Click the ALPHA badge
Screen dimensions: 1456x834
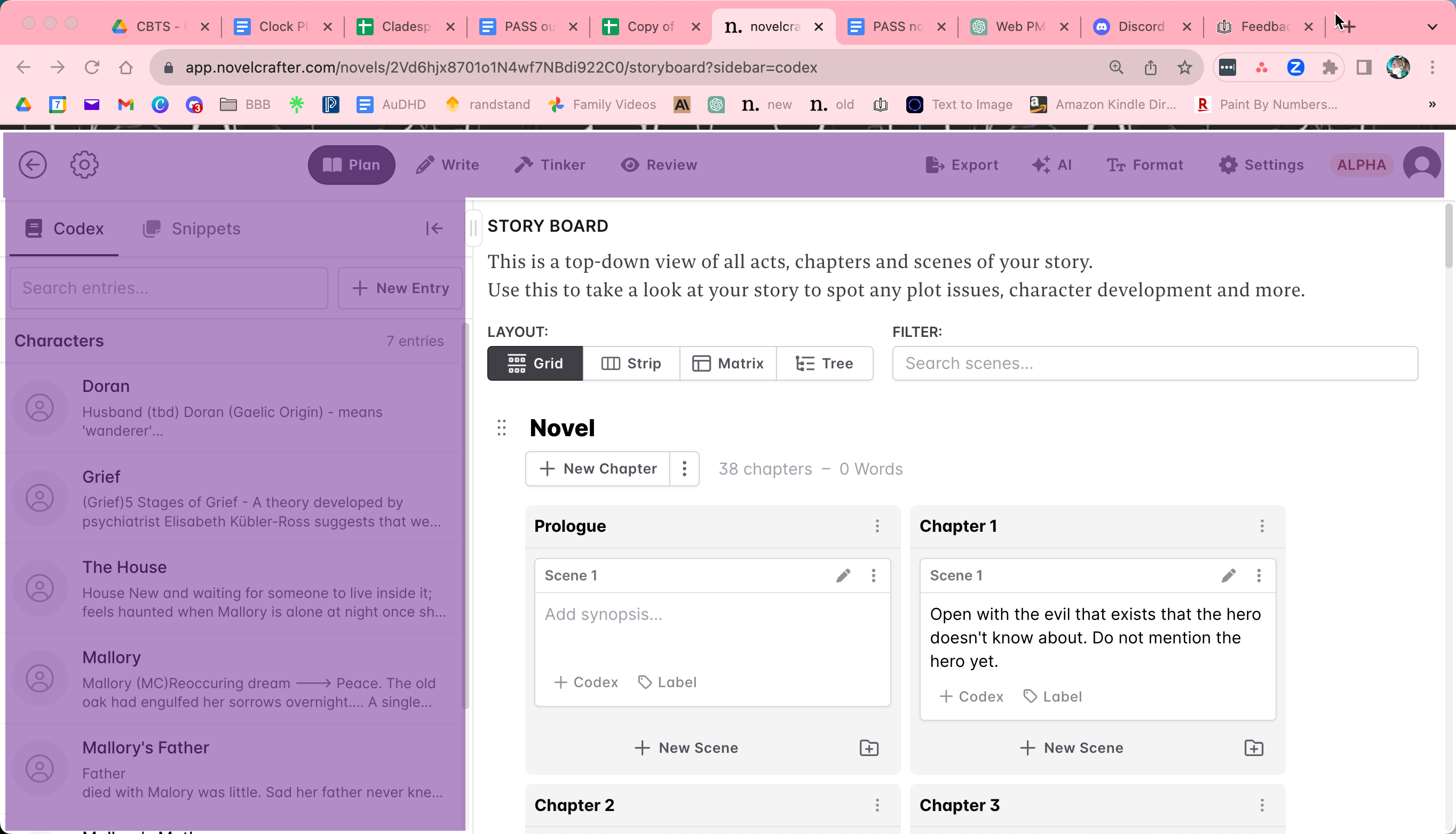coord(1362,165)
